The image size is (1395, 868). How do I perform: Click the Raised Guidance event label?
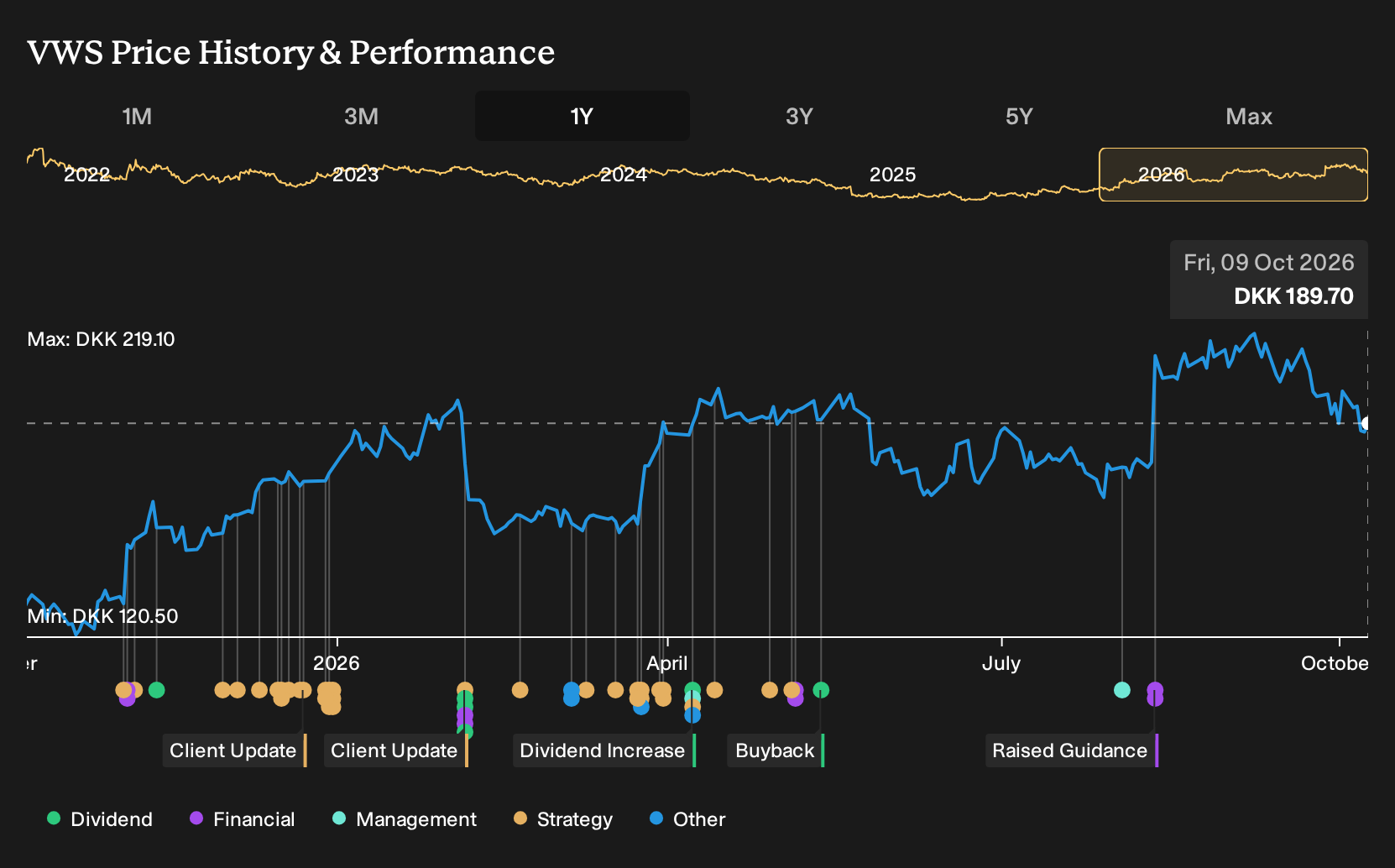(1071, 750)
